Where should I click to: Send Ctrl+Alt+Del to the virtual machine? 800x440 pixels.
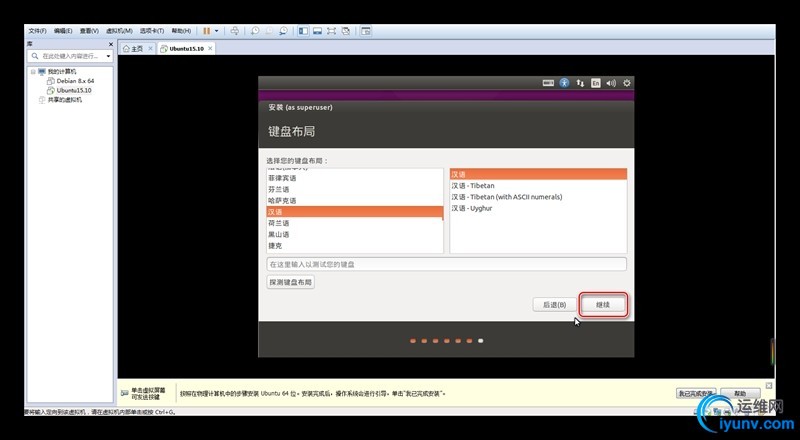[235, 31]
